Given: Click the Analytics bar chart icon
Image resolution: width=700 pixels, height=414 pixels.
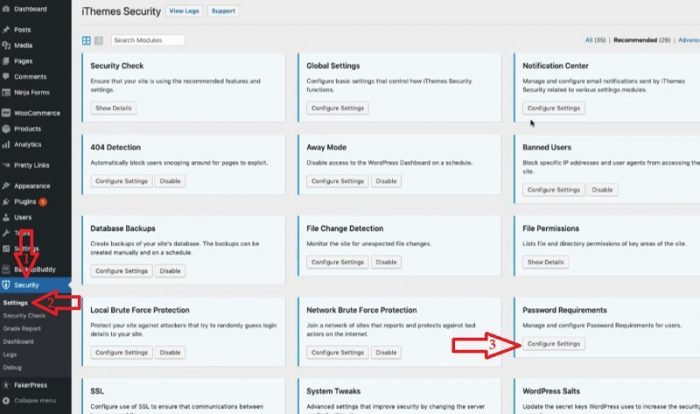Looking at the screenshot, I should pos(6,144).
